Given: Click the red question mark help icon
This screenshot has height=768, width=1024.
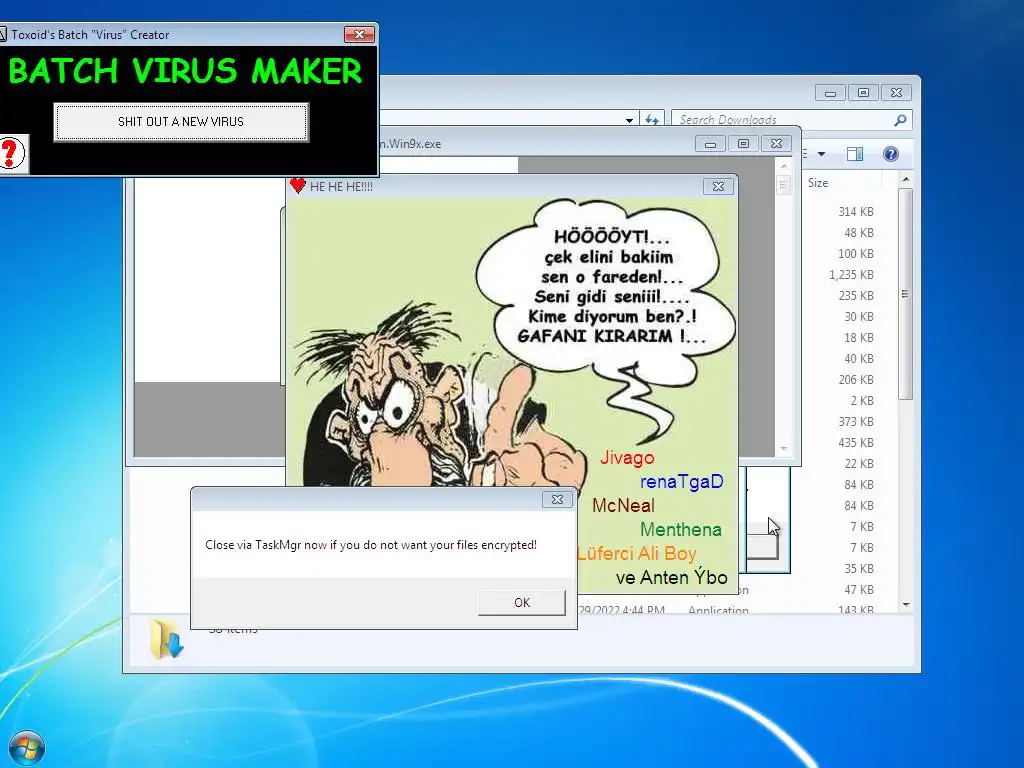Looking at the screenshot, I should coord(11,153).
